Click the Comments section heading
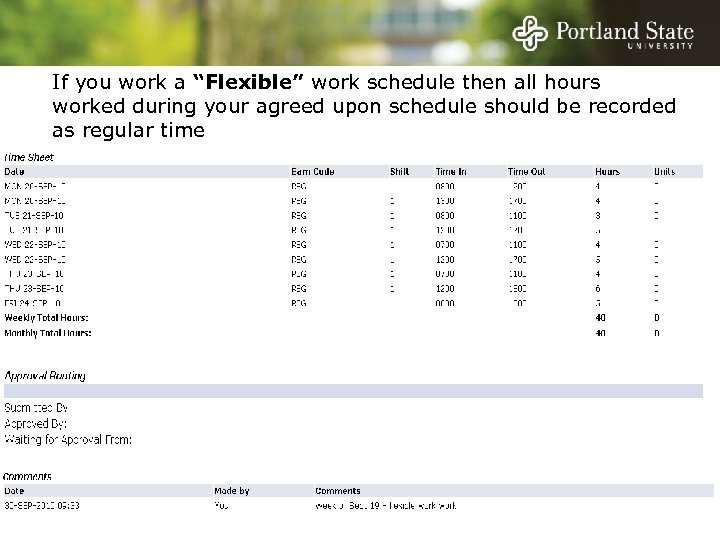Viewport: 720px width, 540px height. tap(28, 477)
